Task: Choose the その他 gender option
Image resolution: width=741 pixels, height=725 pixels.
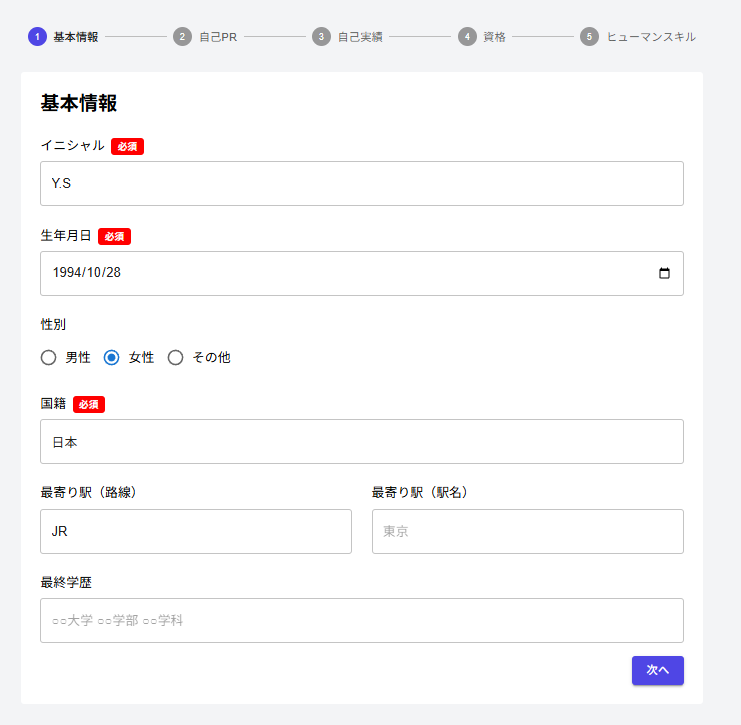Action: (176, 357)
